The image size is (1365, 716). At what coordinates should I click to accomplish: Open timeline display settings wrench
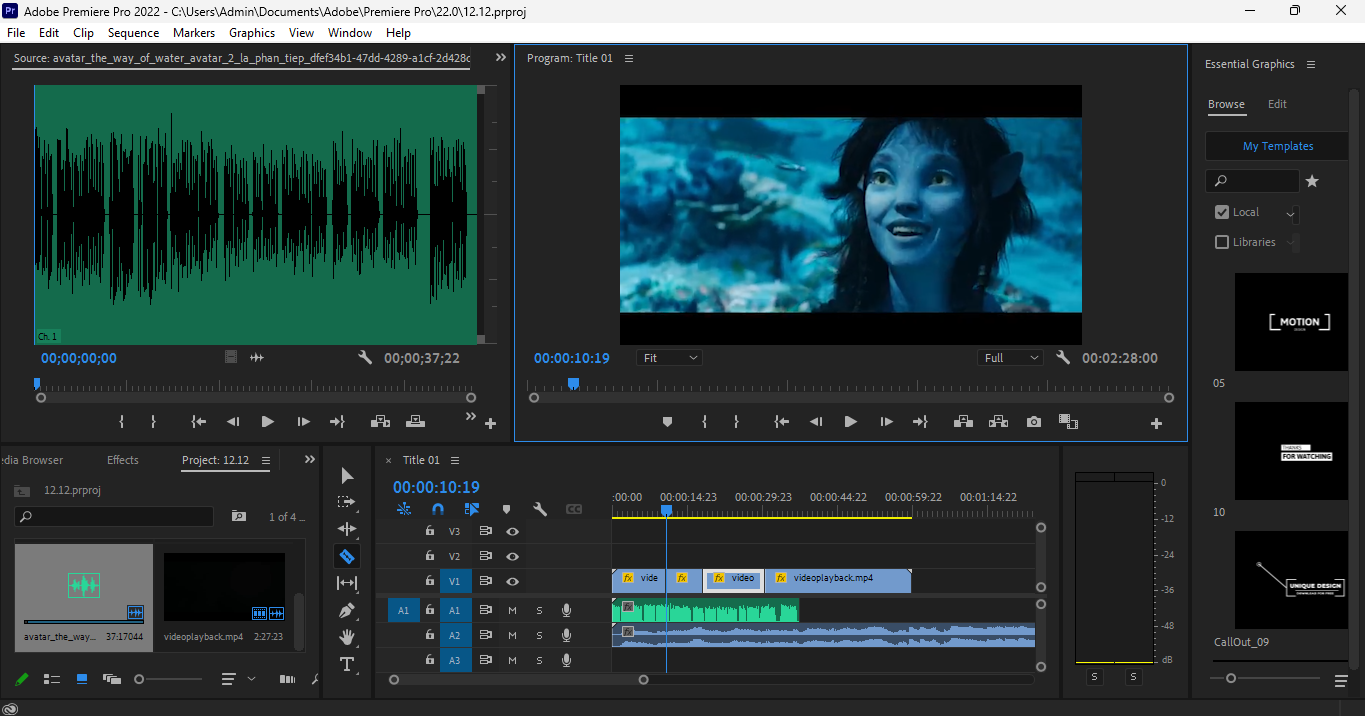[x=540, y=509]
